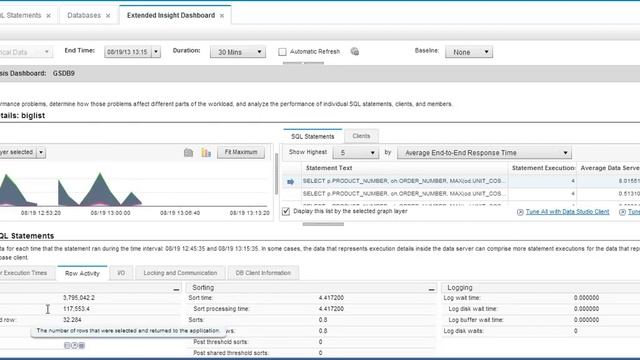This screenshot has width=640, height=360.
Task: Click the 08/19 13:00:00 axis label
Action: pos(110,213)
